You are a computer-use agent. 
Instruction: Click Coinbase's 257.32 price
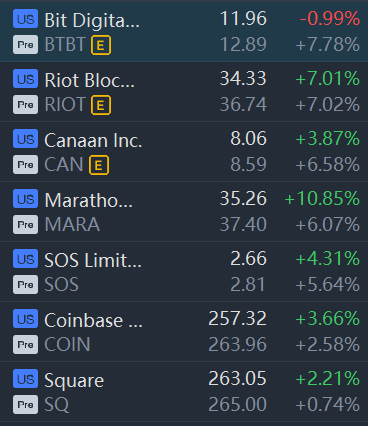pyautogui.click(x=237, y=319)
